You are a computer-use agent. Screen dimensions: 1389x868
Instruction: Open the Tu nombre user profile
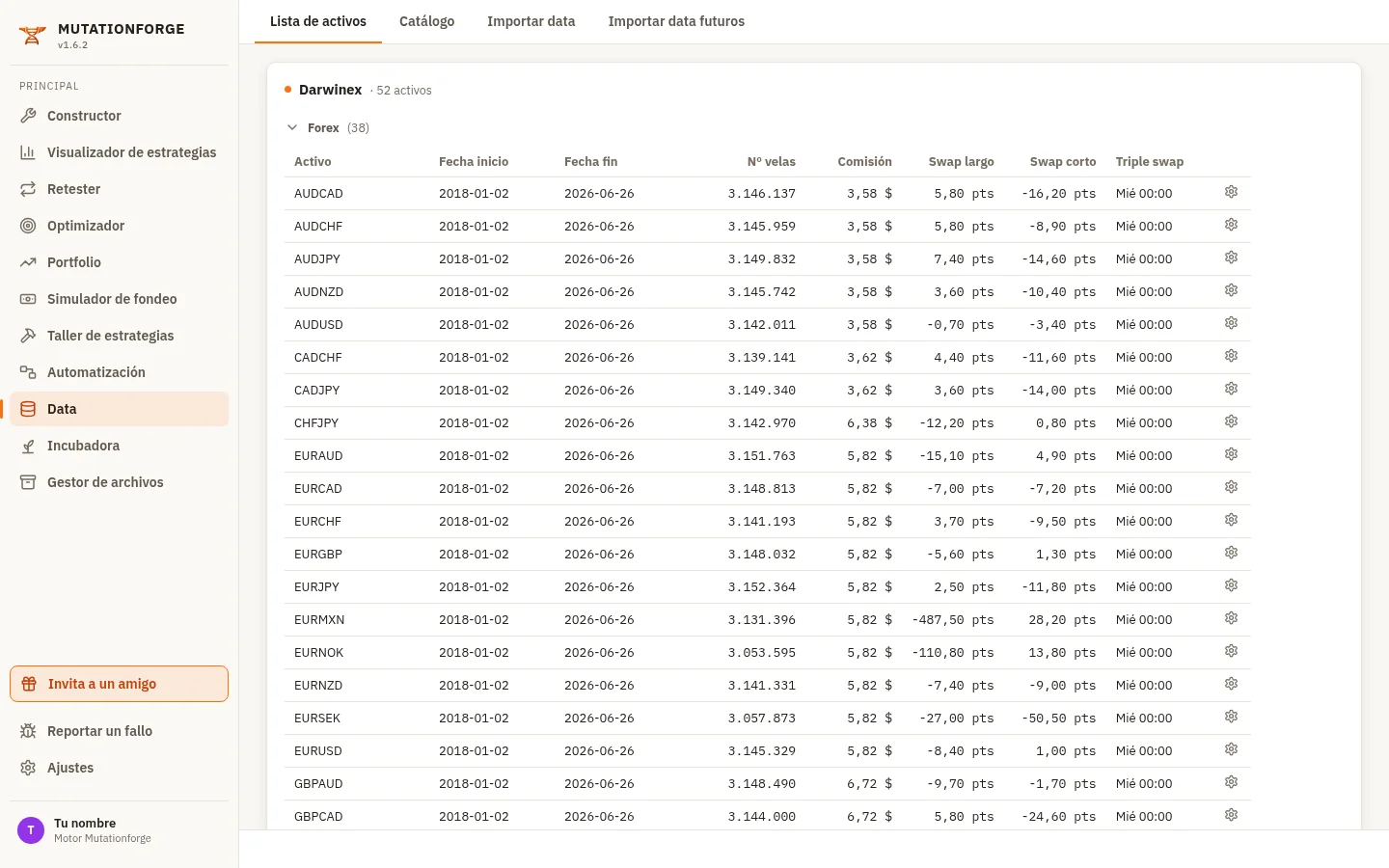(119, 830)
